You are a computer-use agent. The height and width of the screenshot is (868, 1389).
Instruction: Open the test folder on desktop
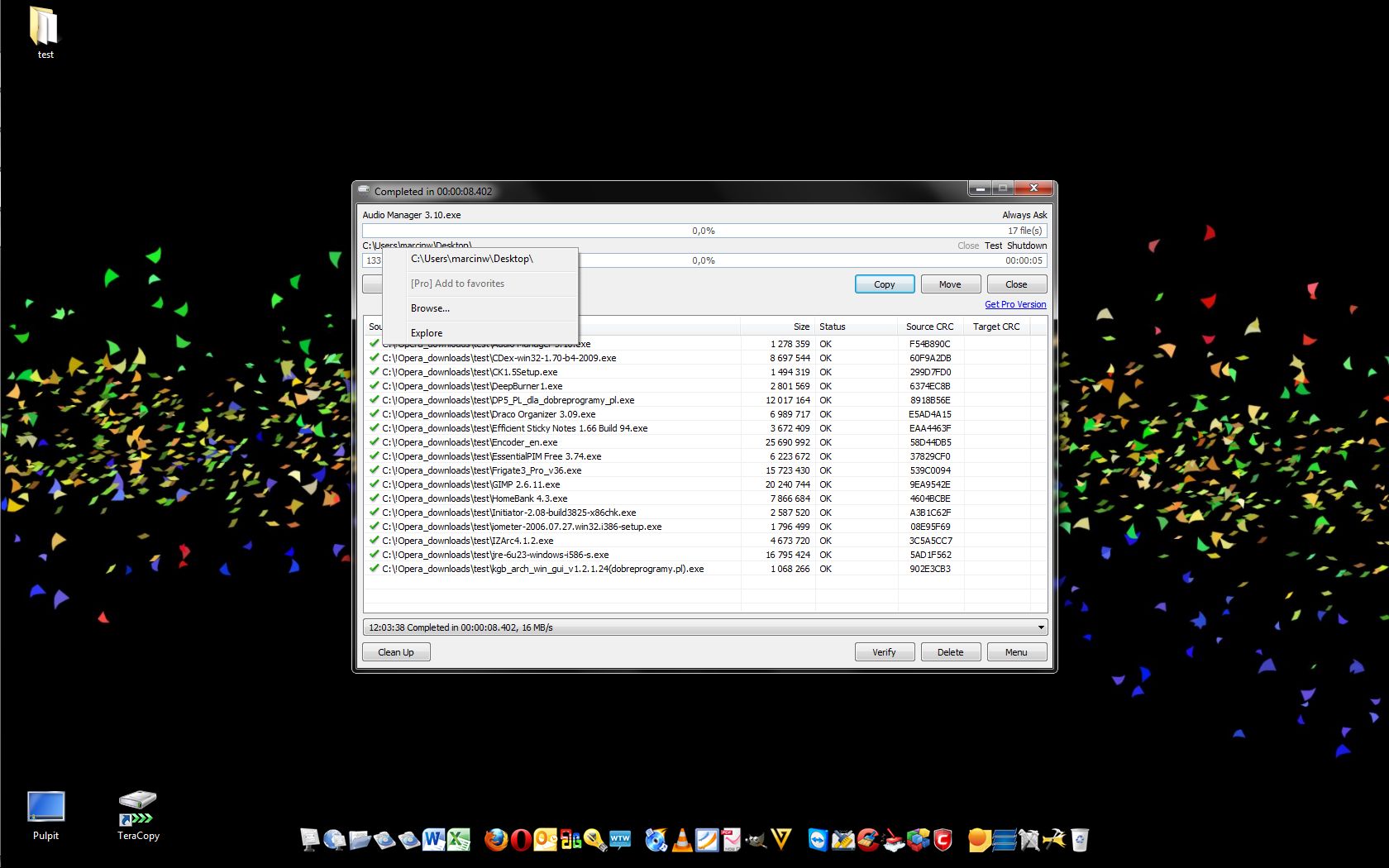pos(45,33)
